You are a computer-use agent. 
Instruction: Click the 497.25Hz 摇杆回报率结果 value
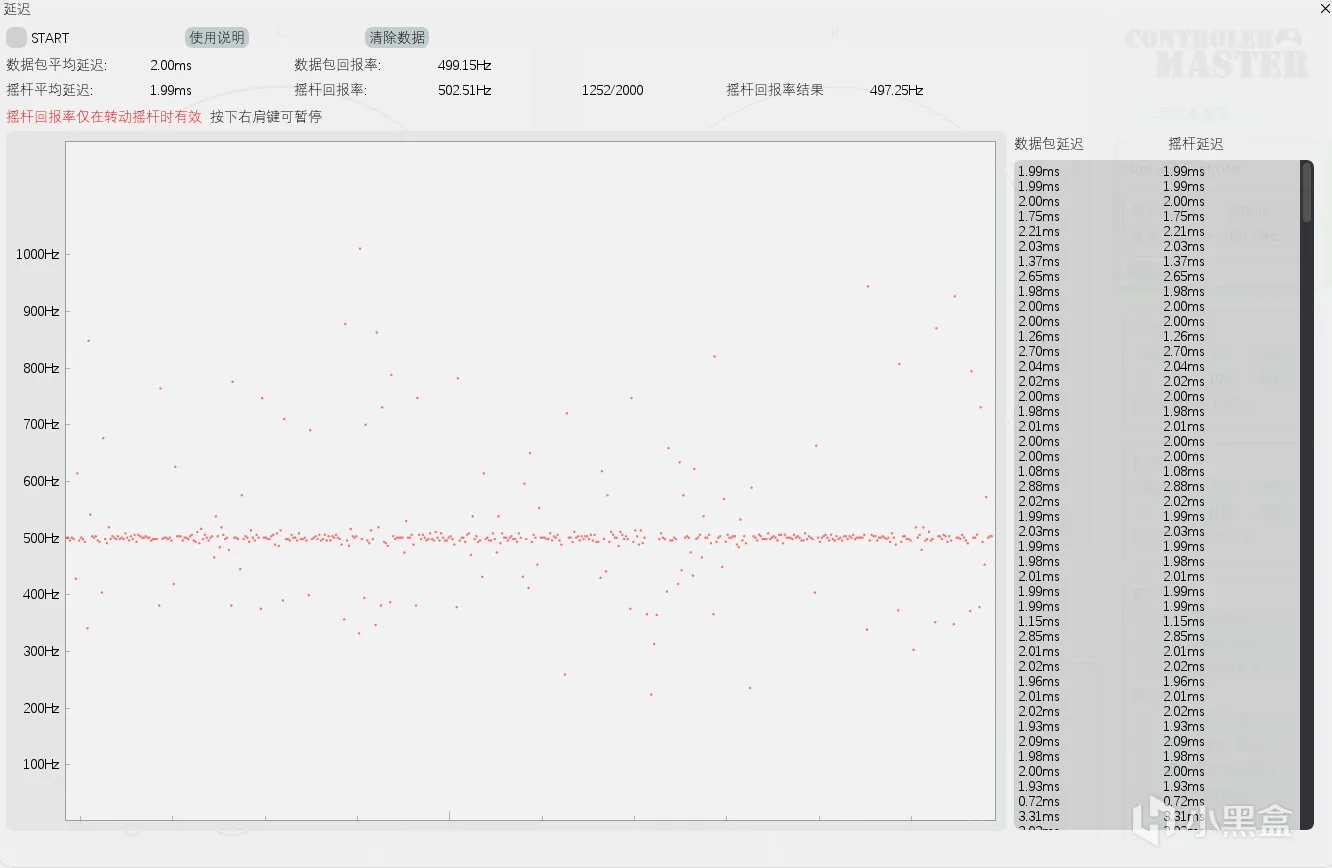coord(897,90)
